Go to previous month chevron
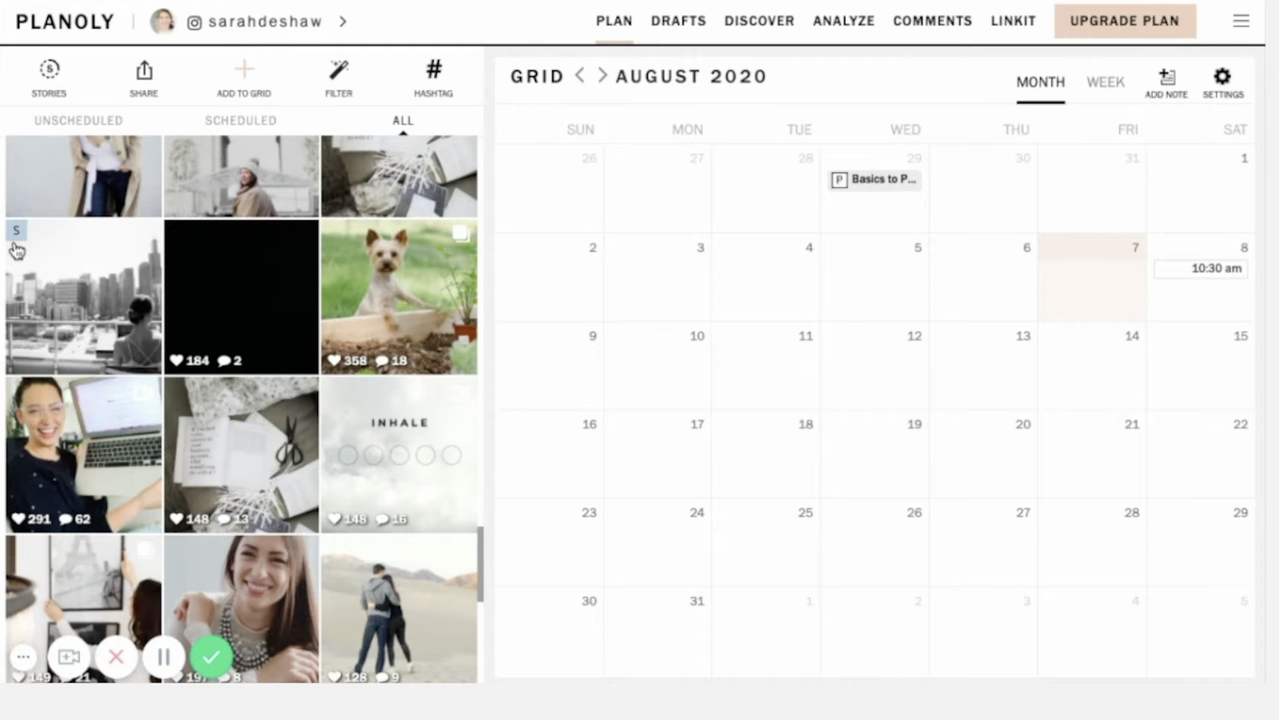The height and width of the screenshot is (720, 1279). pyautogui.click(x=580, y=76)
